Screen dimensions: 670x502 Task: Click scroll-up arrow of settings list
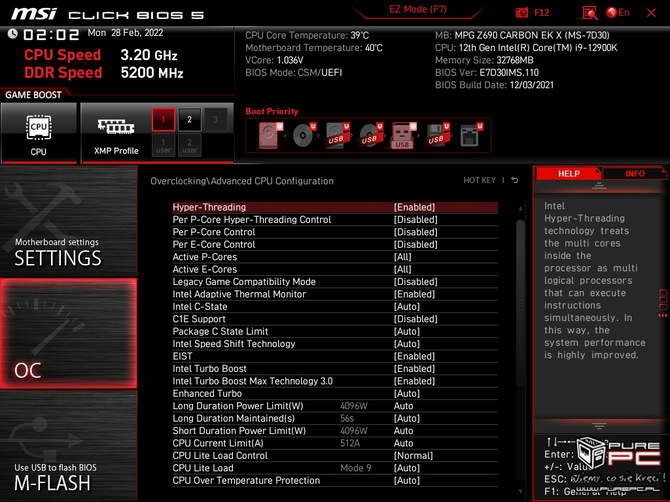[x=520, y=208]
